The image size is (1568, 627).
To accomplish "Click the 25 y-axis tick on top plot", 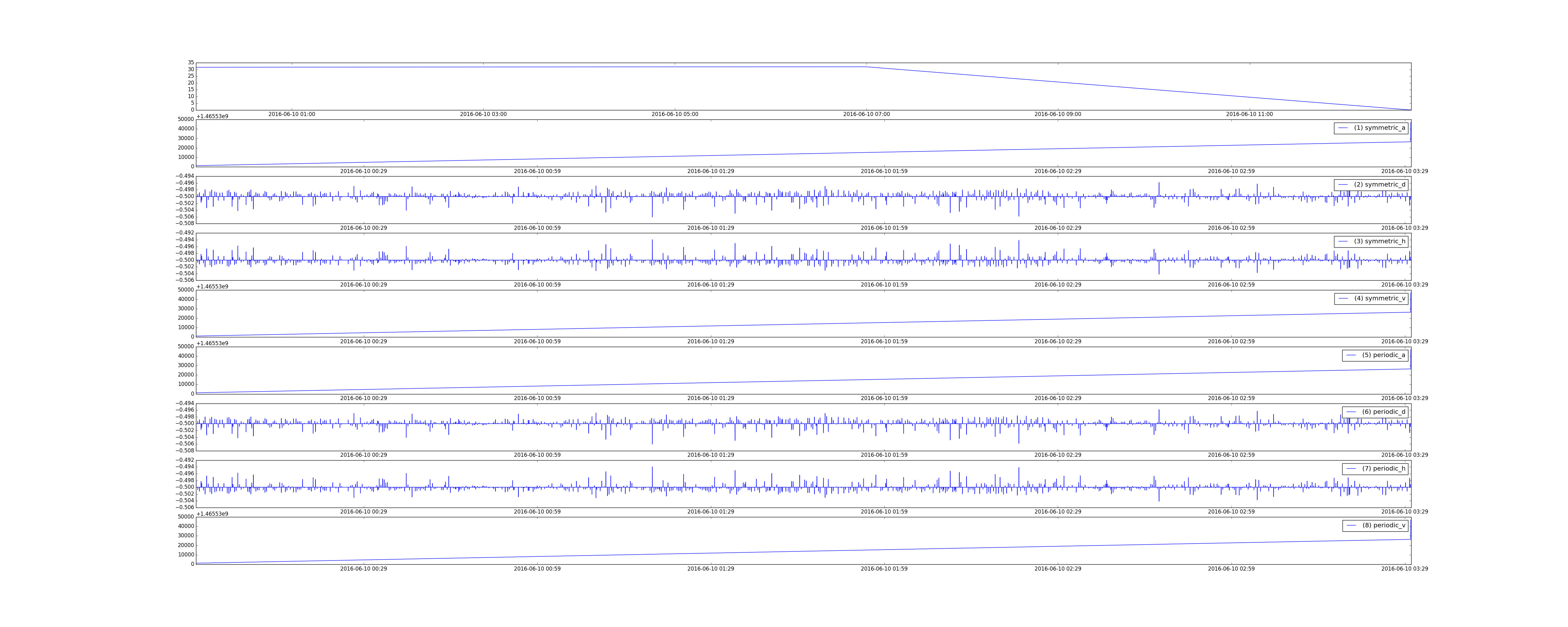I will (x=191, y=76).
